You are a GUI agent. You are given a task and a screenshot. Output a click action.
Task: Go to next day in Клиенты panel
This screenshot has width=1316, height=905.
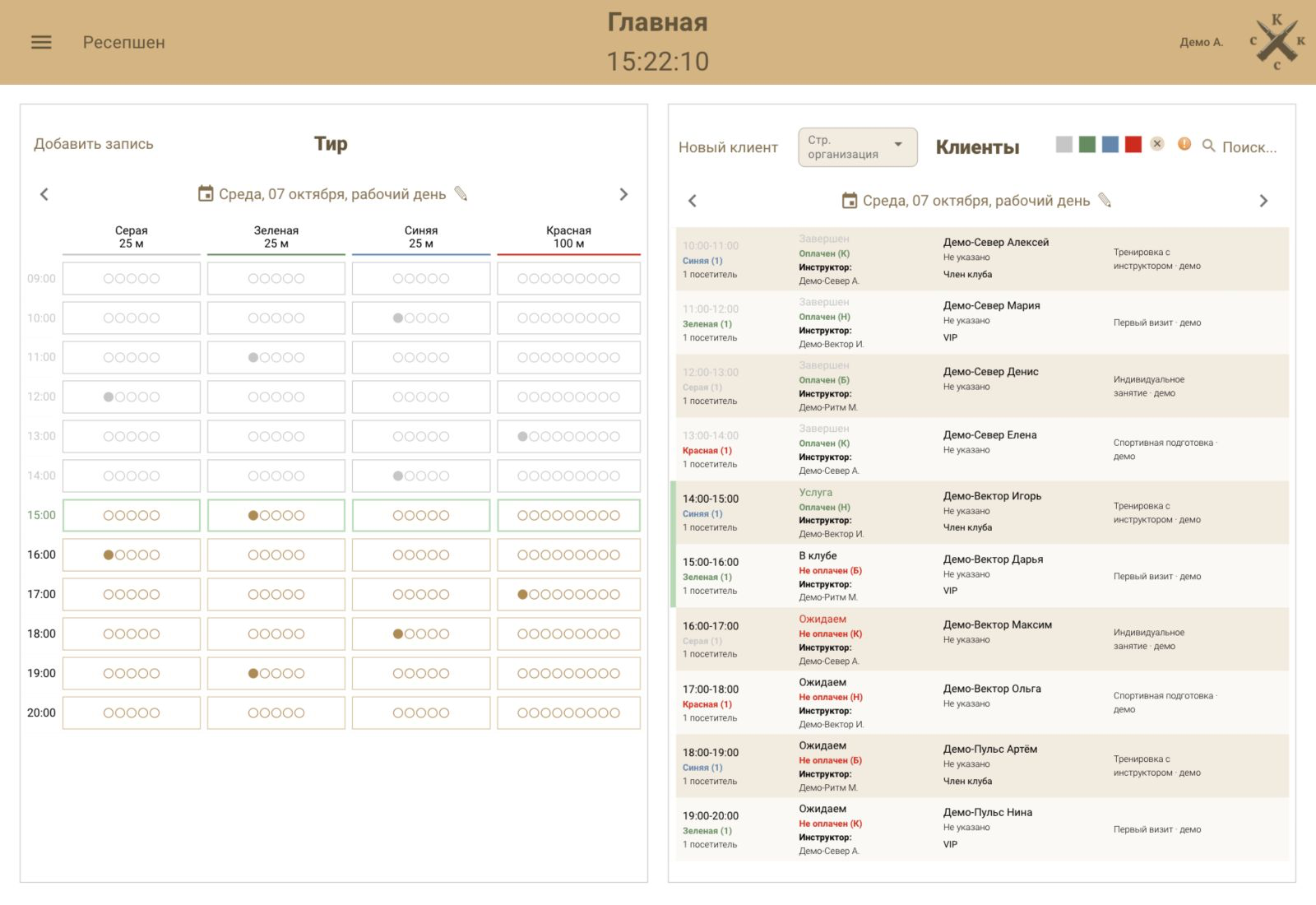(x=1263, y=201)
